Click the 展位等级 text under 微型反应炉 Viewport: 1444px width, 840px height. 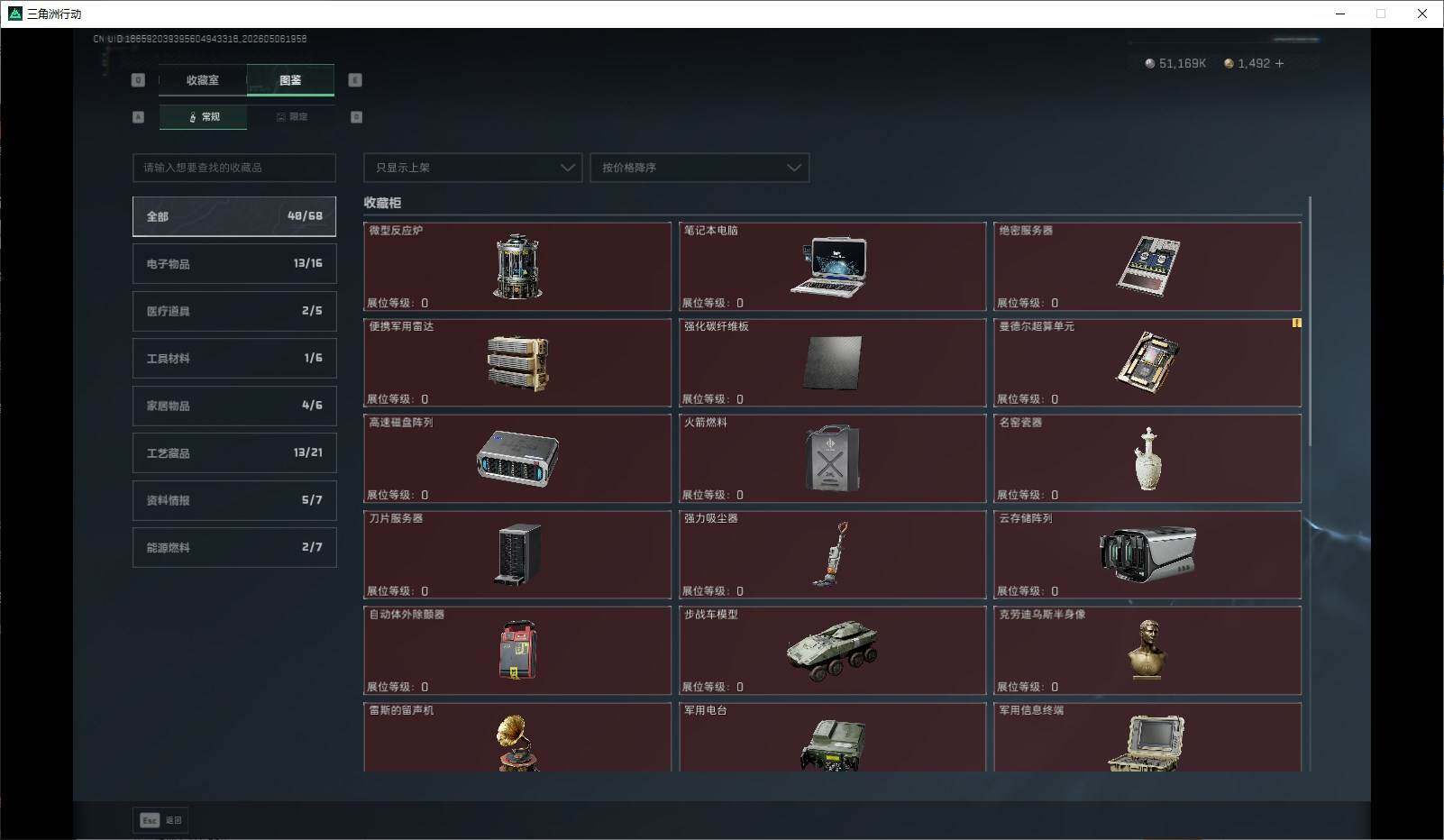tap(398, 303)
